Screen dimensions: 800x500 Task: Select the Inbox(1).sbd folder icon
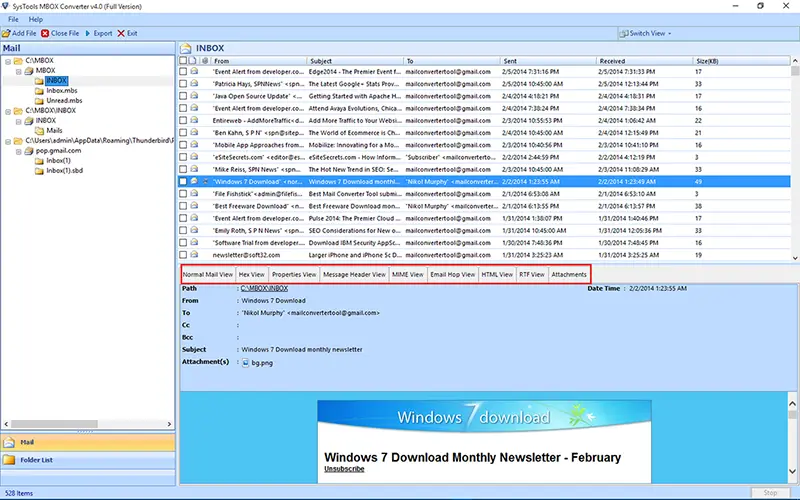coord(39,171)
